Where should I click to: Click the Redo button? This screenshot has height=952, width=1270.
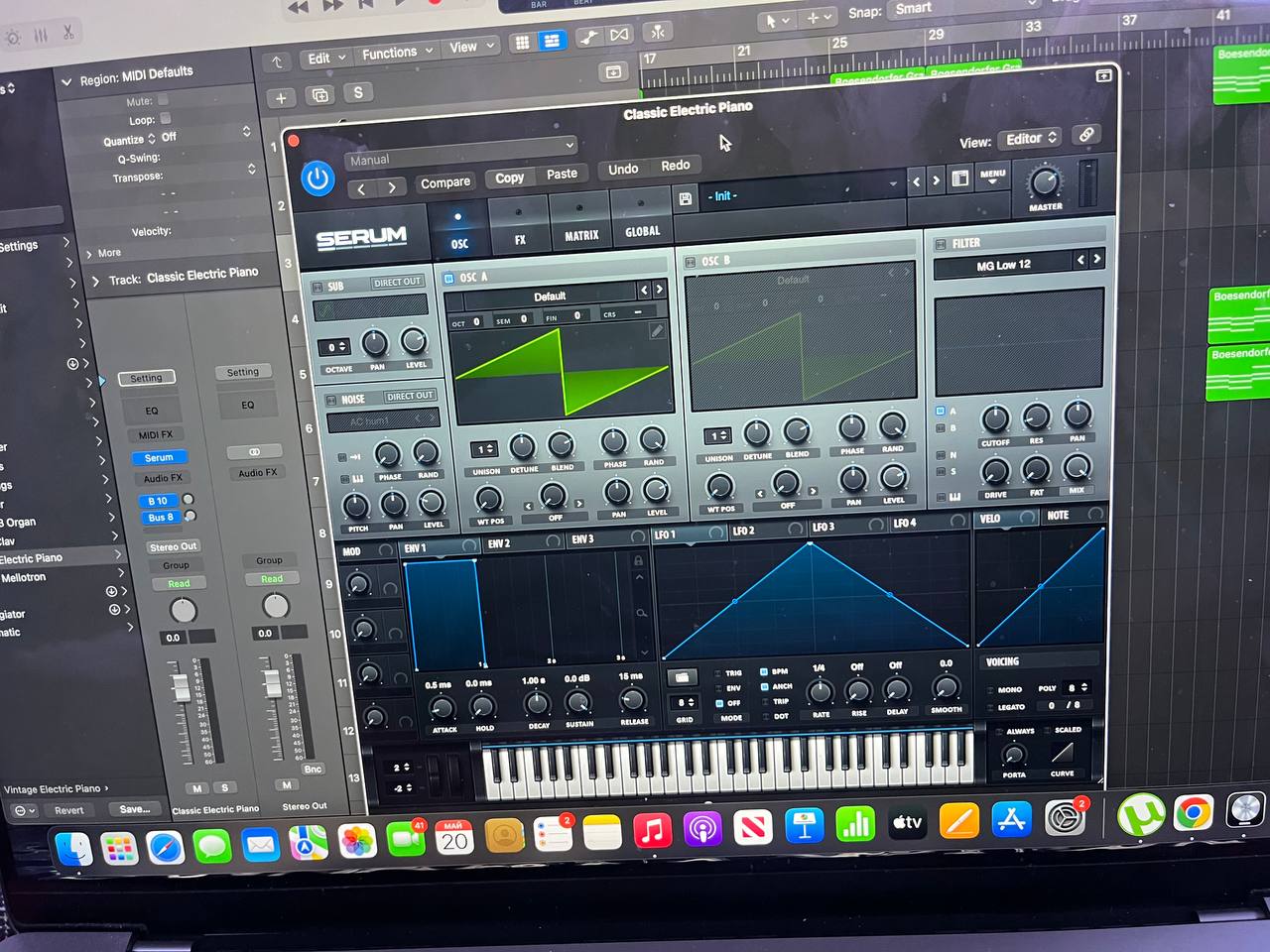pyautogui.click(x=675, y=165)
